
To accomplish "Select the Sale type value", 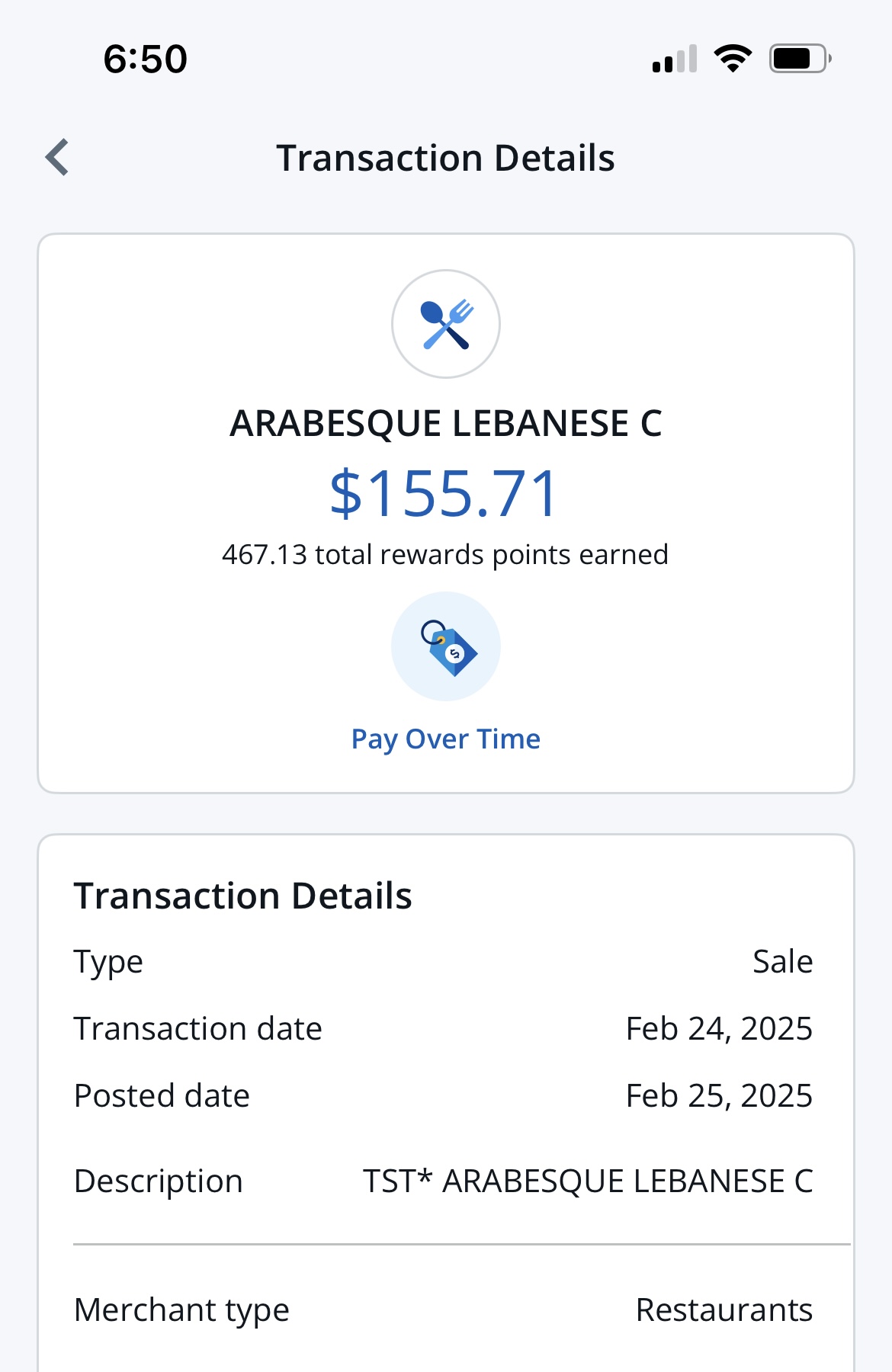I will click(x=782, y=962).
